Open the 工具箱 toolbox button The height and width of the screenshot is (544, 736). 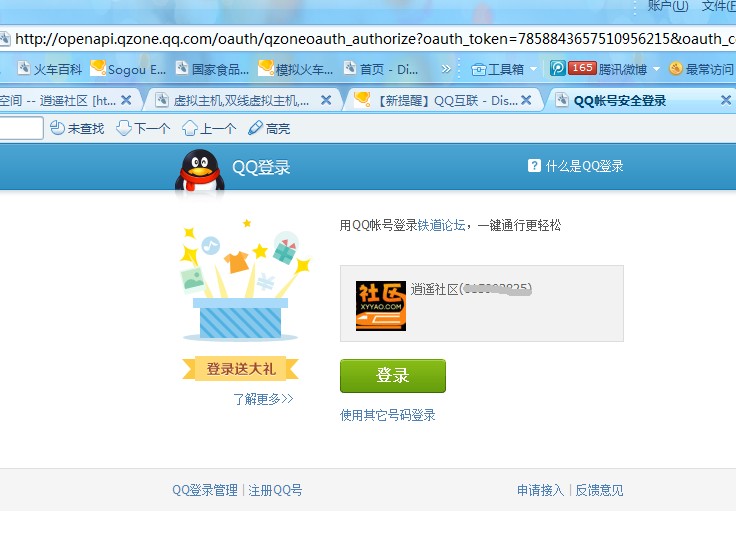(498, 69)
